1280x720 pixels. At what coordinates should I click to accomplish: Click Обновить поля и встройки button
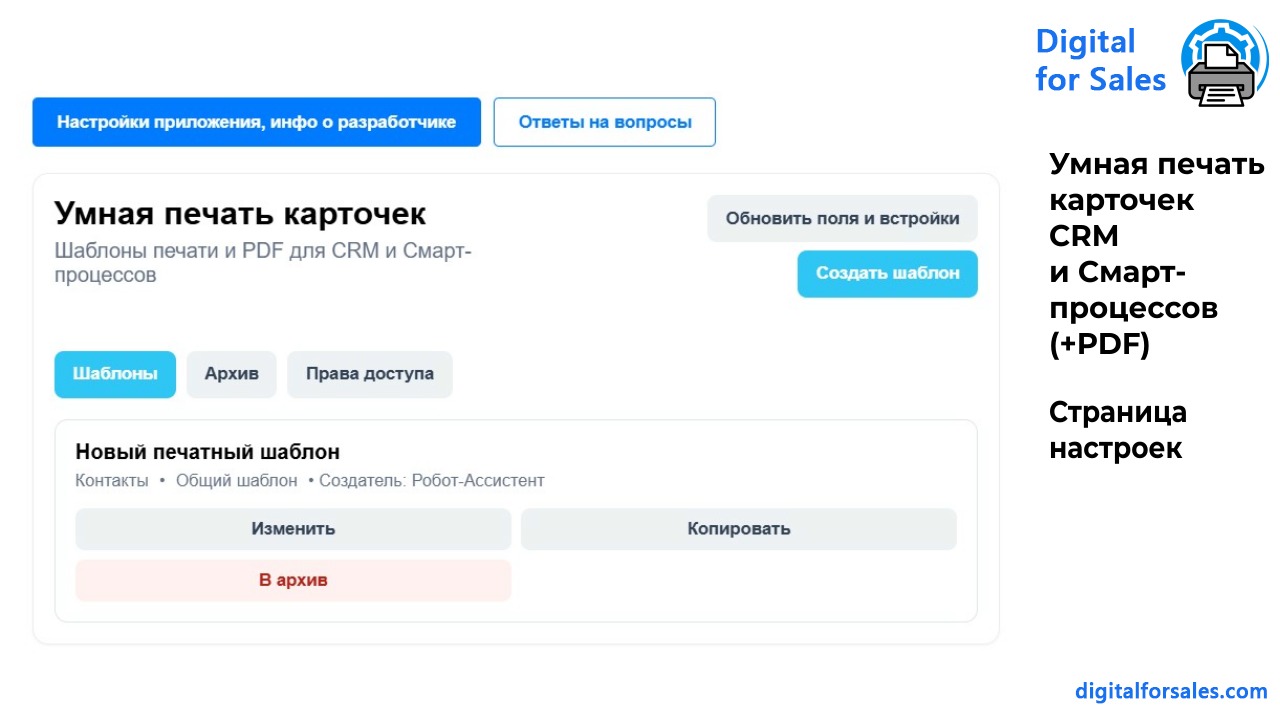[x=842, y=218]
